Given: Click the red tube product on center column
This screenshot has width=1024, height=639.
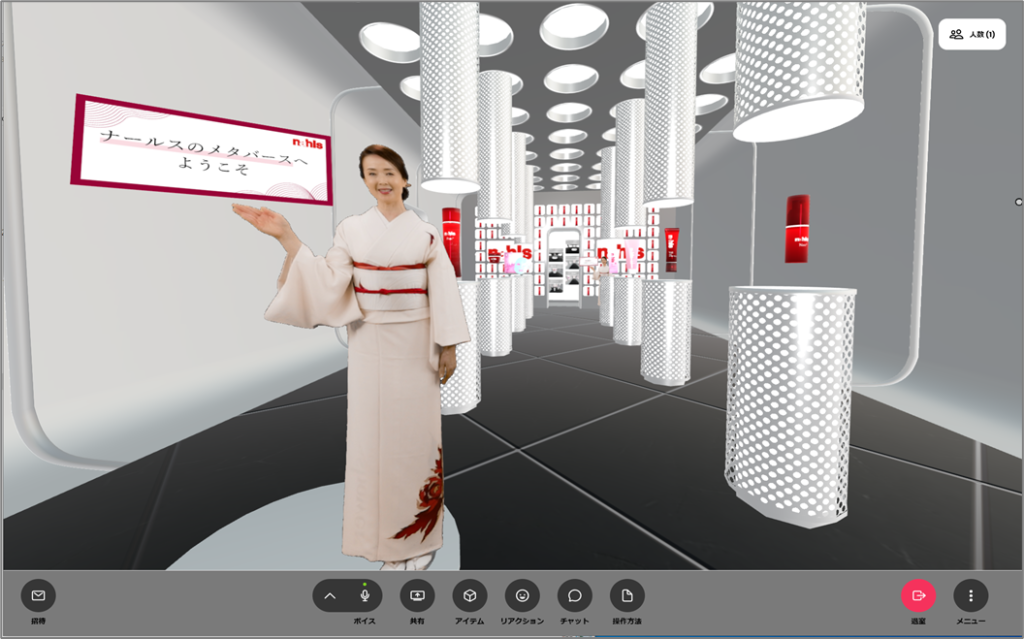Looking at the screenshot, I should [x=671, y=250].
